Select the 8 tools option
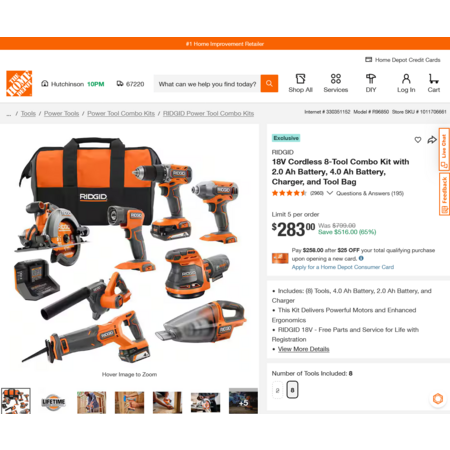Viewport: 450px width, 450px height. pos(292,390)
